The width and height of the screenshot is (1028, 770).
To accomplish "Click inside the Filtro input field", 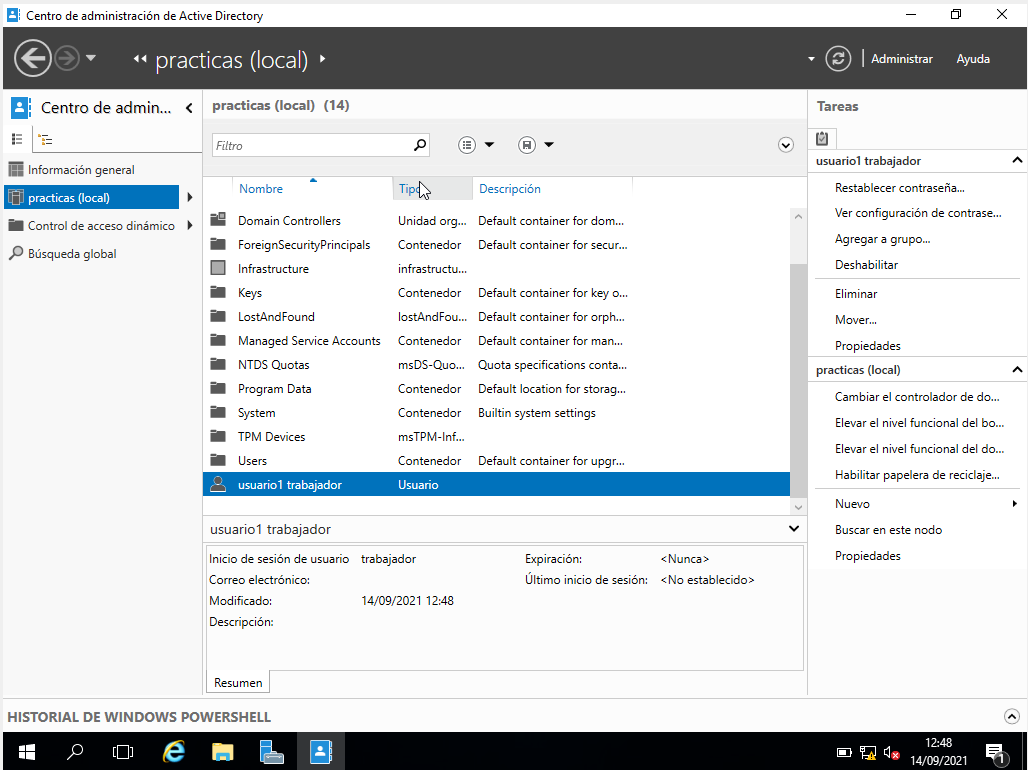I will [x=310, y=145].
